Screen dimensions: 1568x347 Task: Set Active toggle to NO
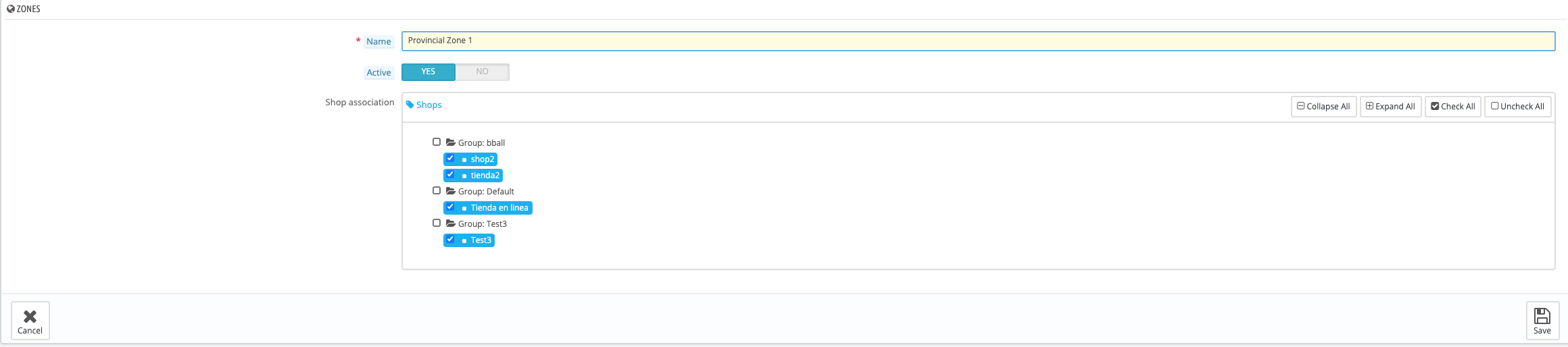tap(482, 72)
